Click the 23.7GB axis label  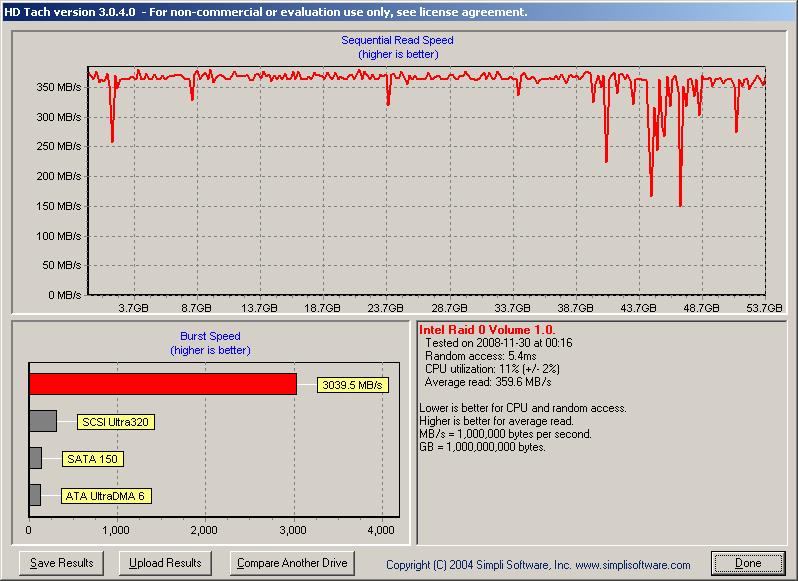point(385,308)
